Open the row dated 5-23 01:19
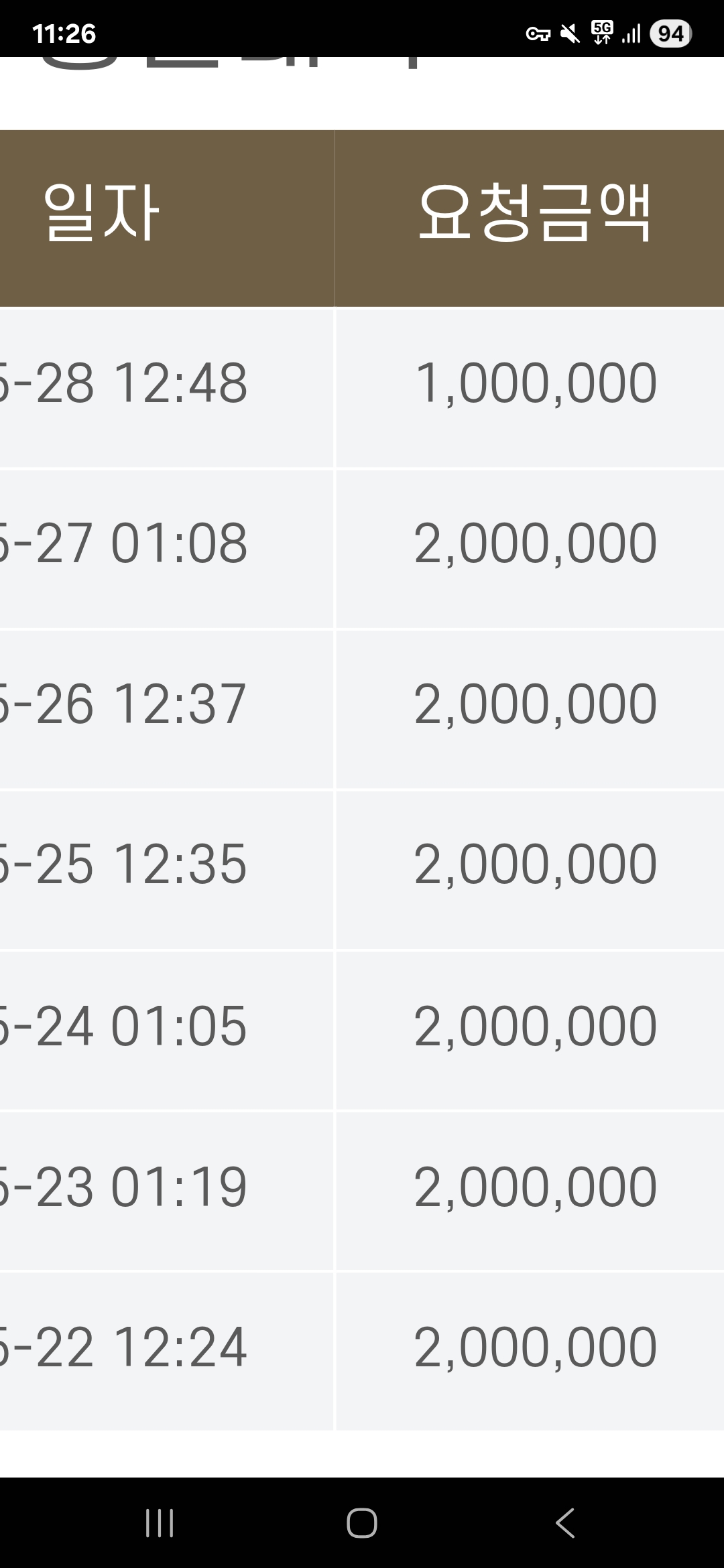Viewport: 724px width, 1568px height. point(362,1191)
